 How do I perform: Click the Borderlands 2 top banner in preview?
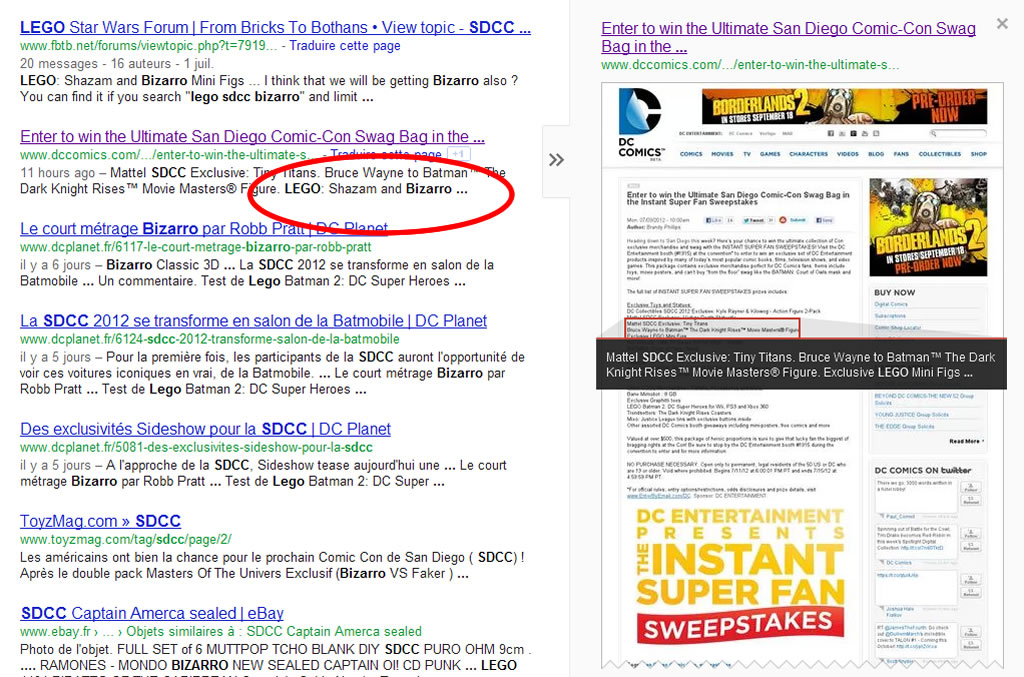click(x=831, y=108)
